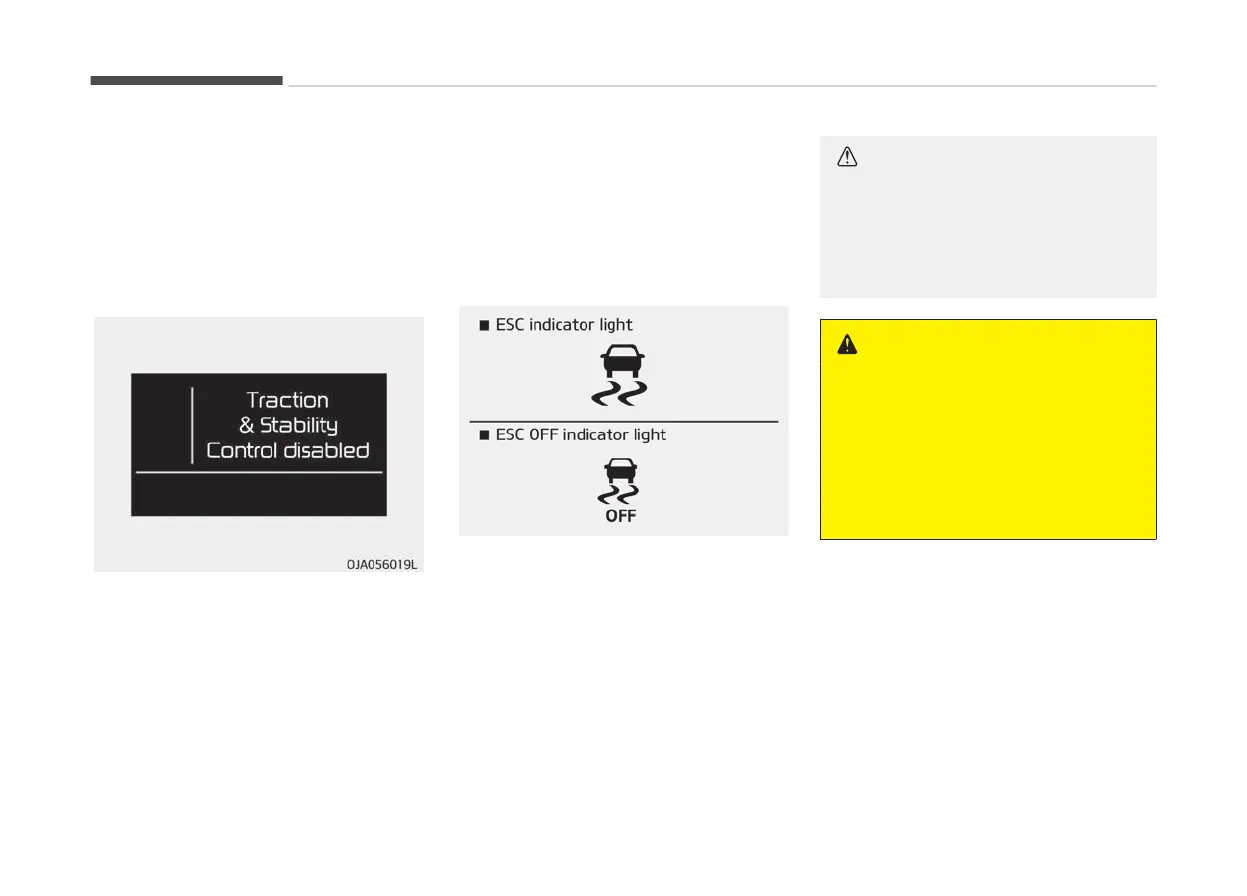Click the solid warning triangle in yellow box
Screen dimensions: 1247x896
(848, 344)
